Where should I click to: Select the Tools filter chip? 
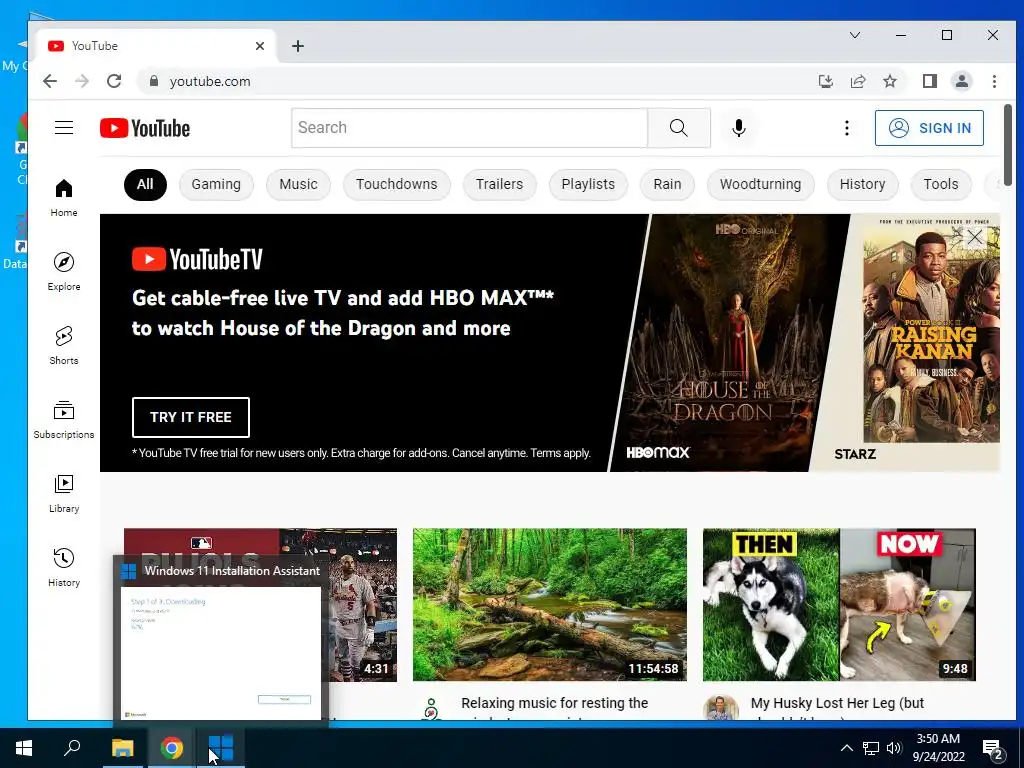(x=941, y=184)
